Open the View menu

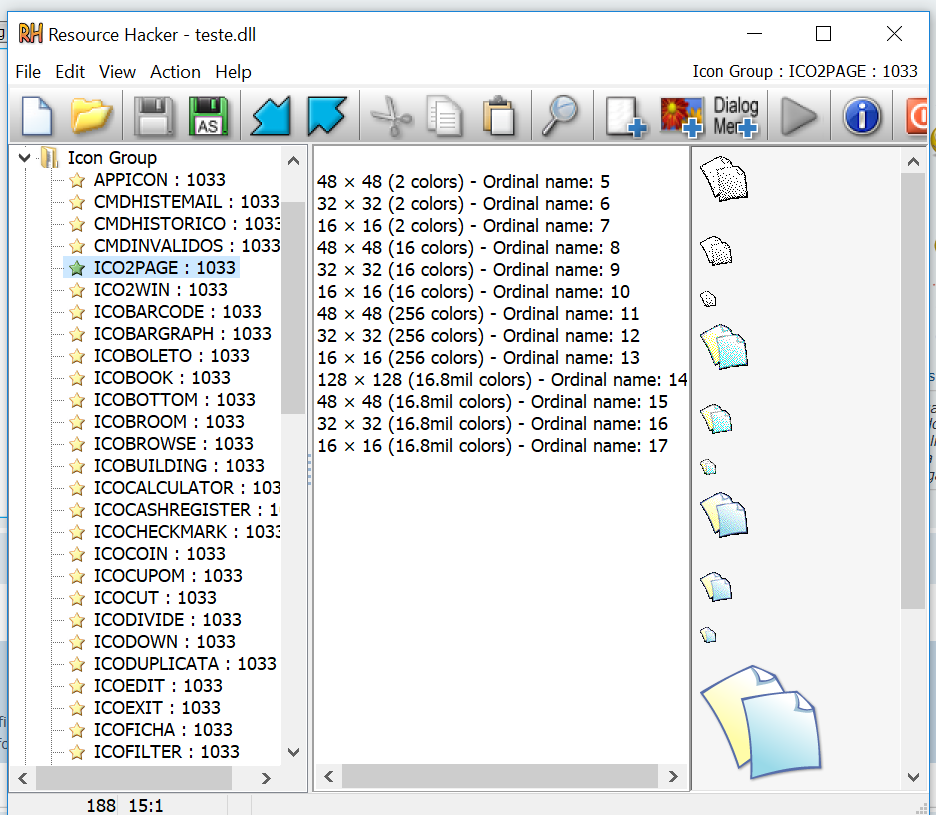click(x=117, y=72)
